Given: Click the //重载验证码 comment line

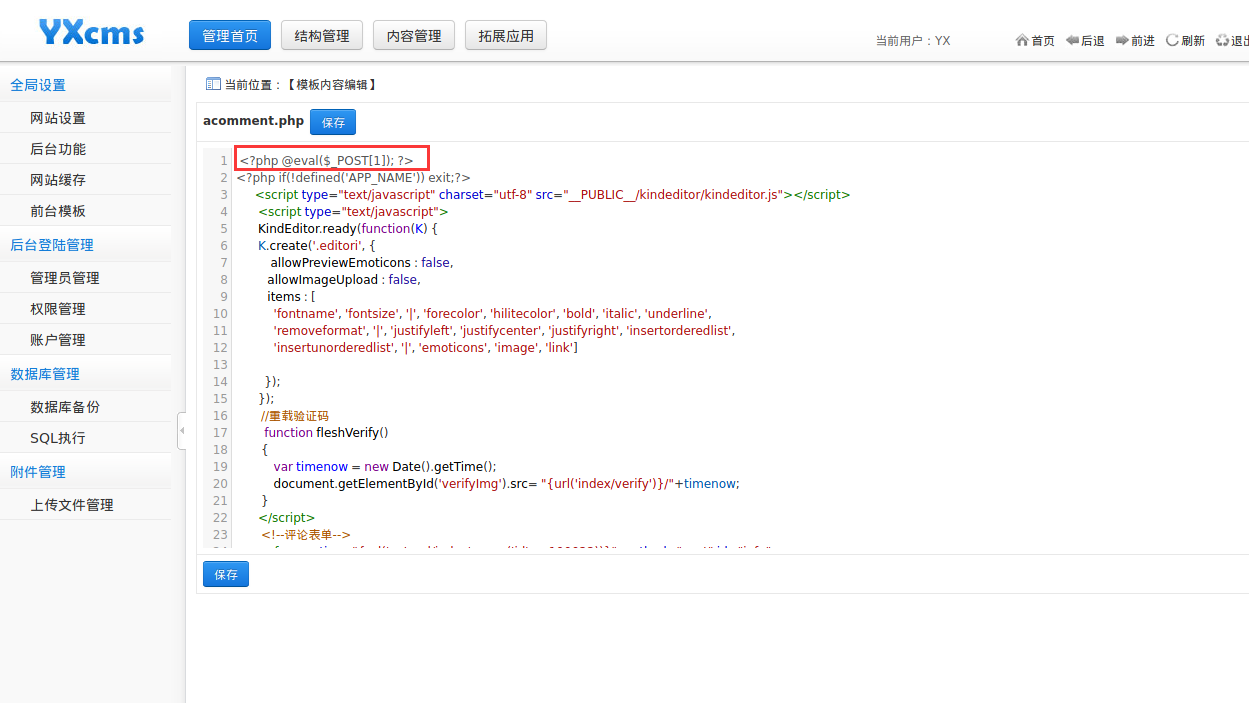Looking at the screenshot, I should click(294, 415).
